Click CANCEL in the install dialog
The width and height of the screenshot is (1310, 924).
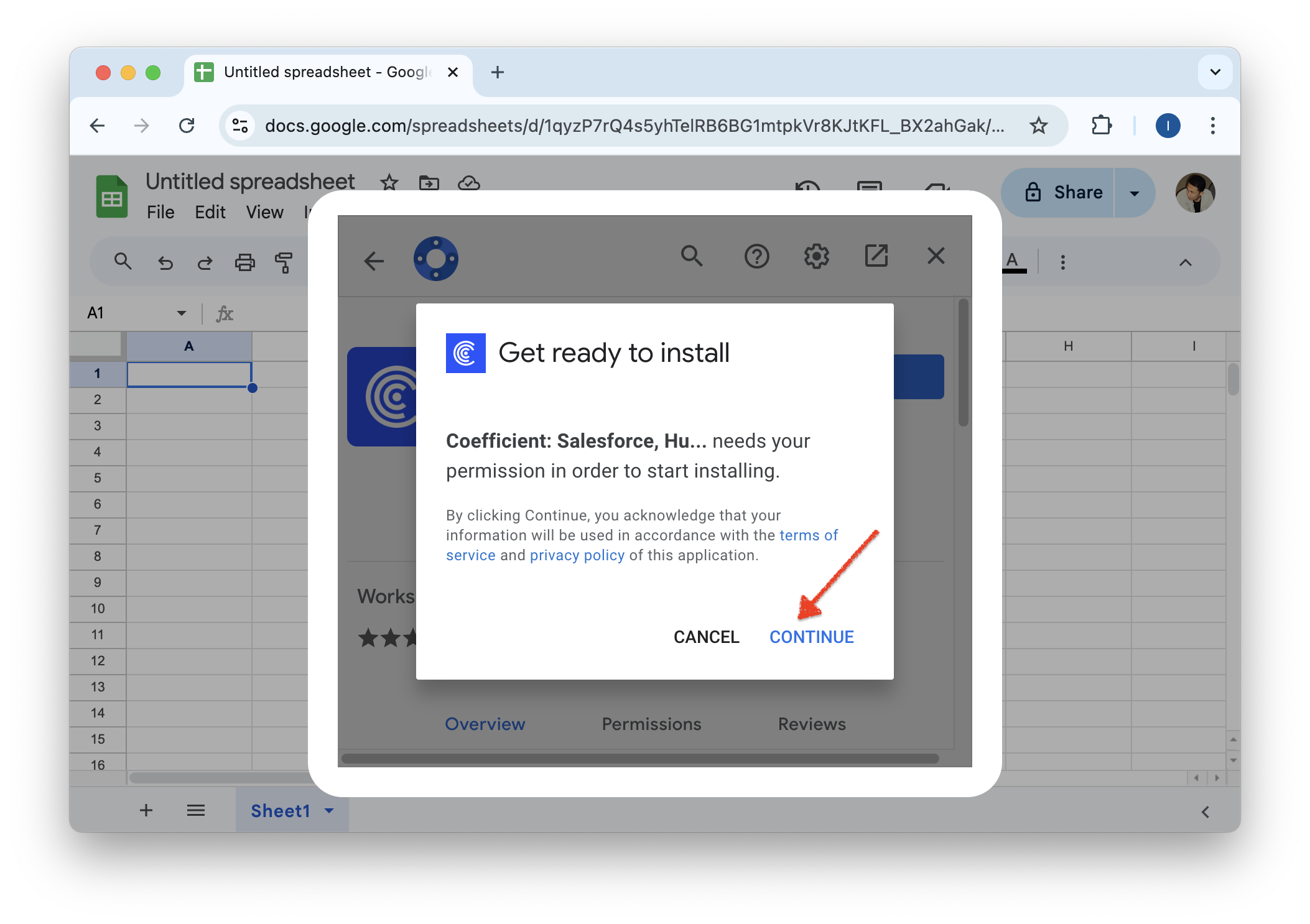click(706, 637)
